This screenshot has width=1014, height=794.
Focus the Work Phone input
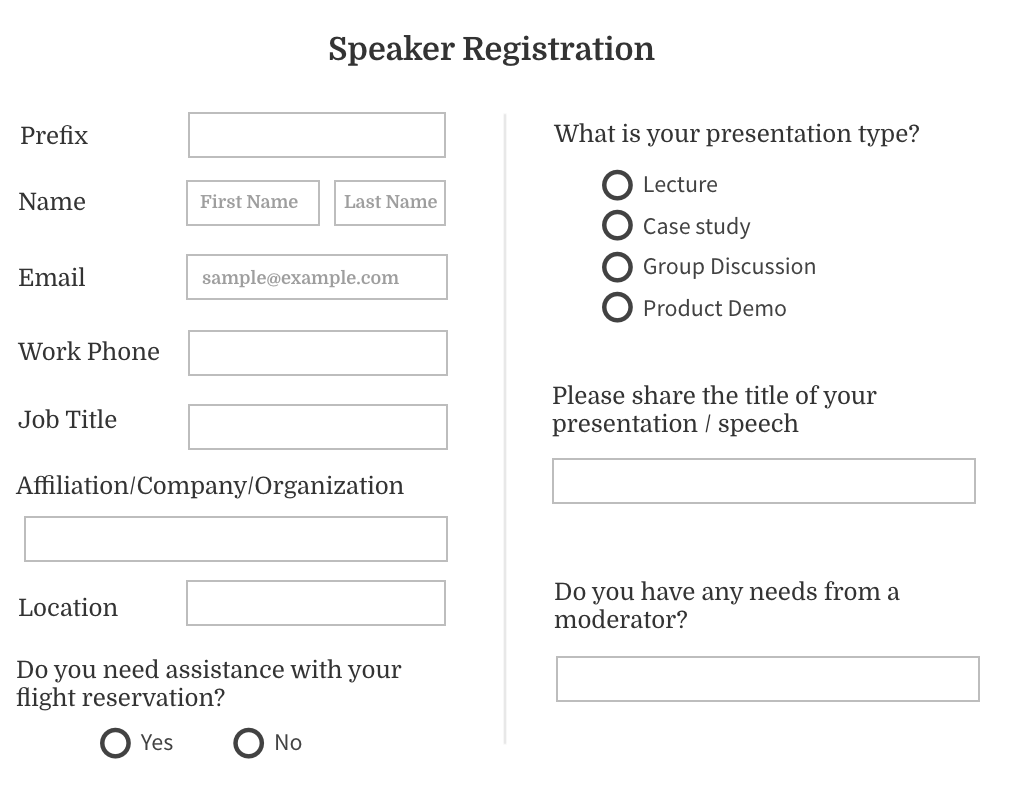pyautogui.click(x=318, y=353)
